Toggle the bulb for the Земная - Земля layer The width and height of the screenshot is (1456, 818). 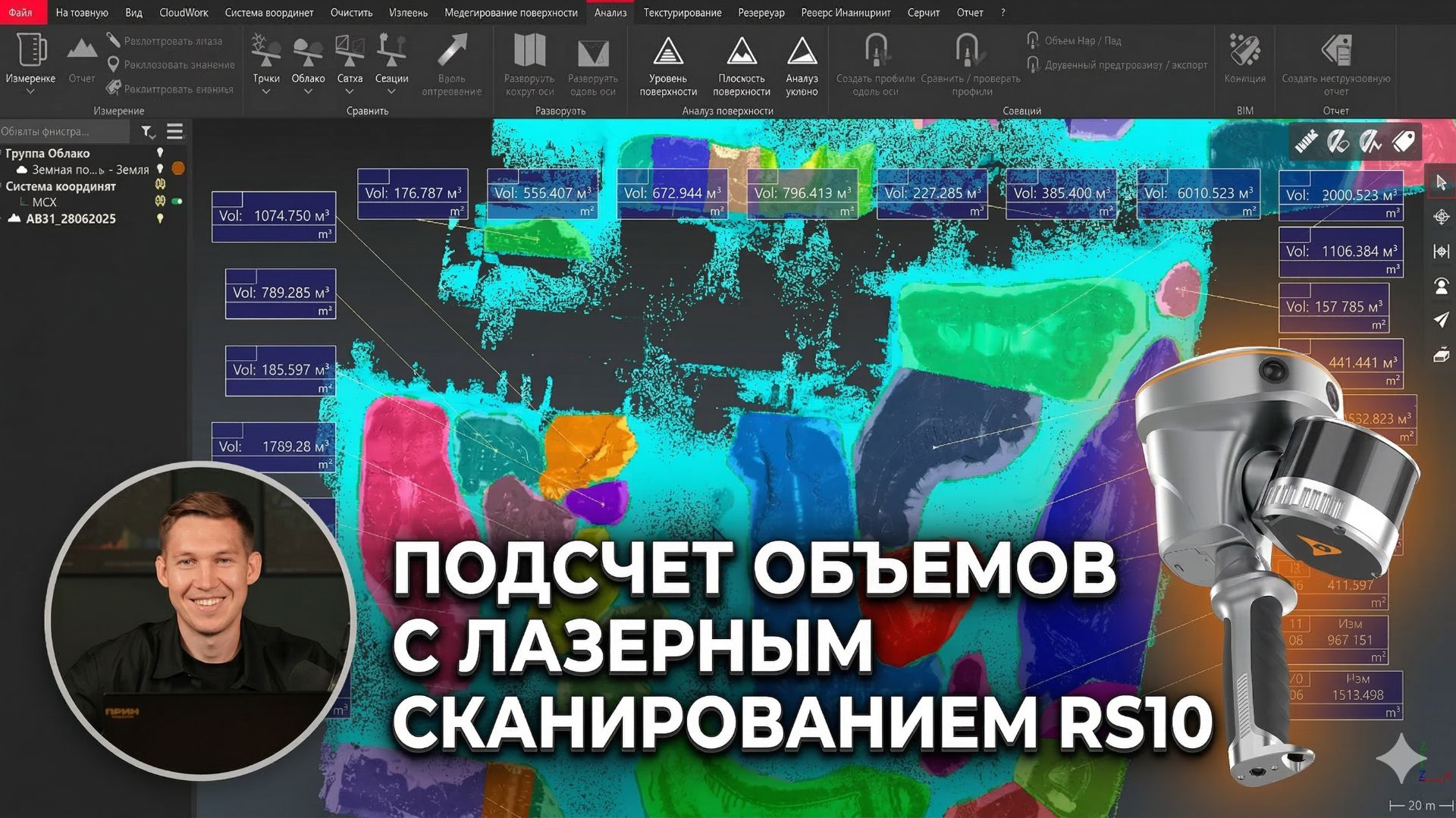(160, 169)
